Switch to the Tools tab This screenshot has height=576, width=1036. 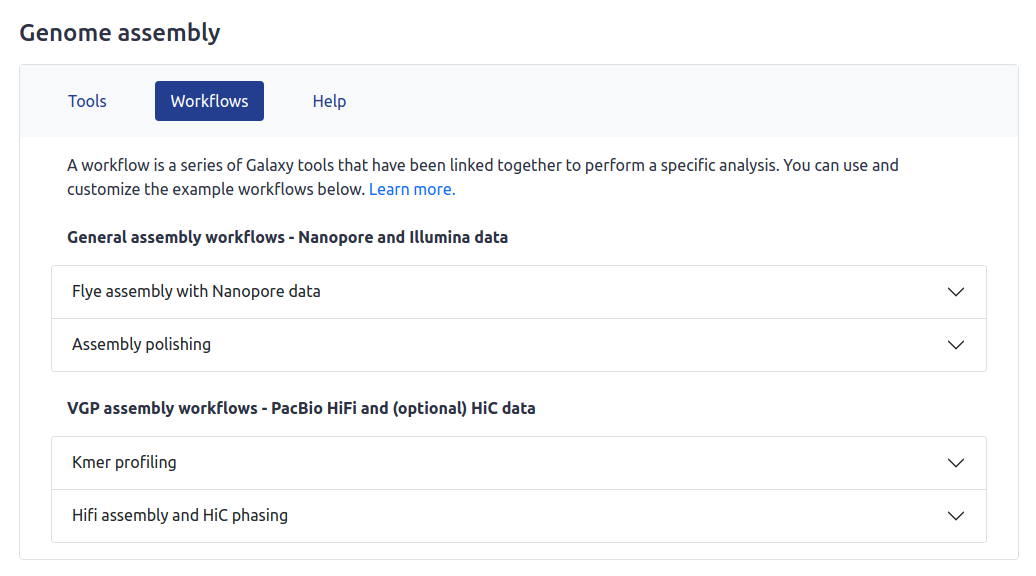[x=87, y=101]
